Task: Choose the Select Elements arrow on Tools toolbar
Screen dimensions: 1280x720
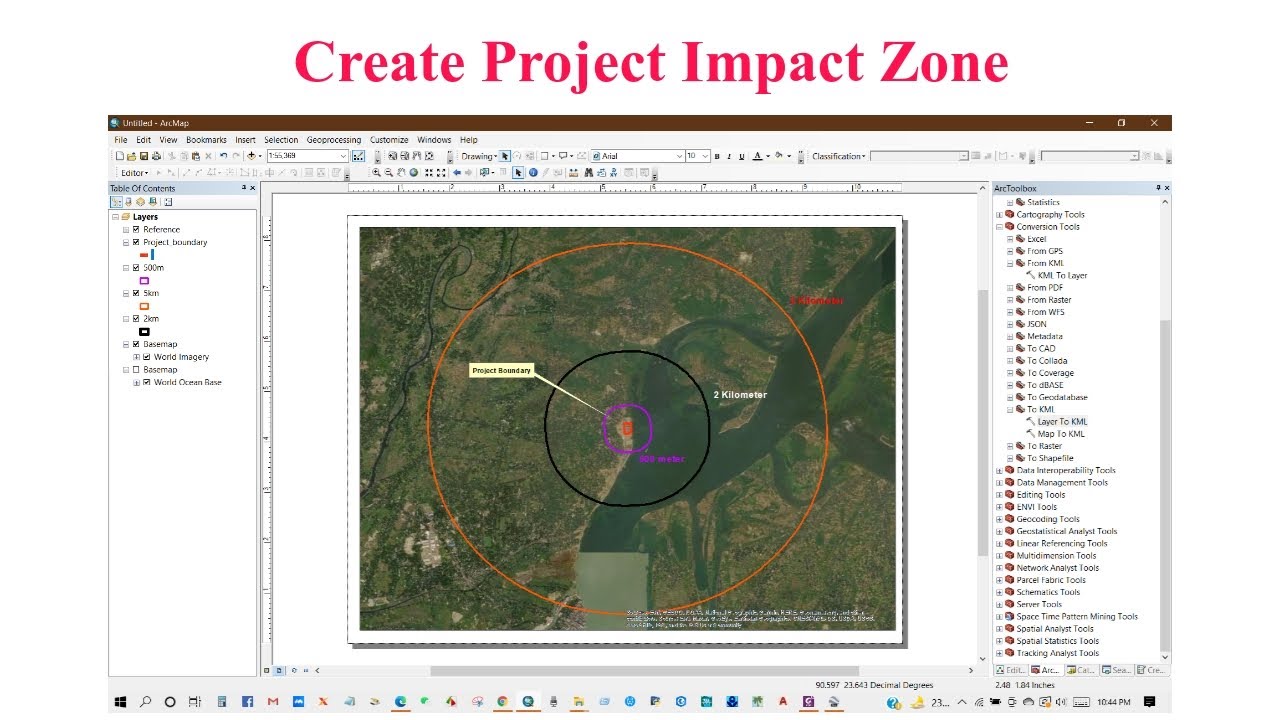Action: 518,172
